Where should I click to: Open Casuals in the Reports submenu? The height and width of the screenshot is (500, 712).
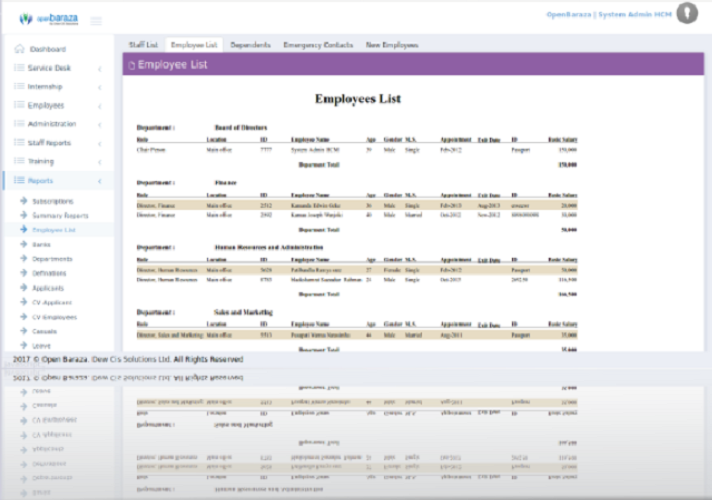point(44,331)
